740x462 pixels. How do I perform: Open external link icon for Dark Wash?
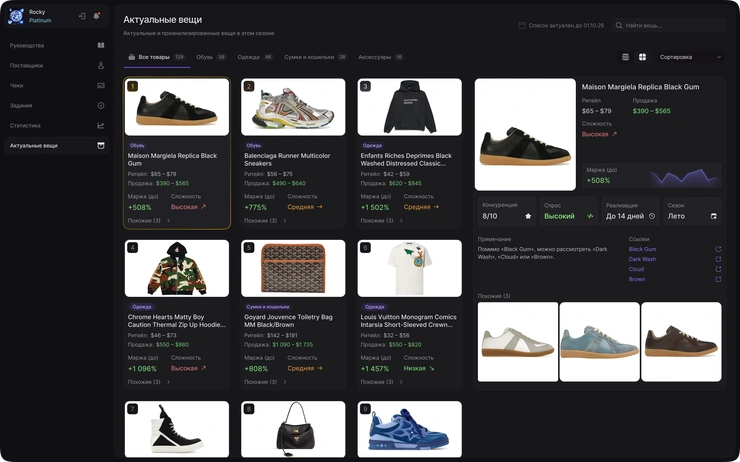(x=718, y=259)
